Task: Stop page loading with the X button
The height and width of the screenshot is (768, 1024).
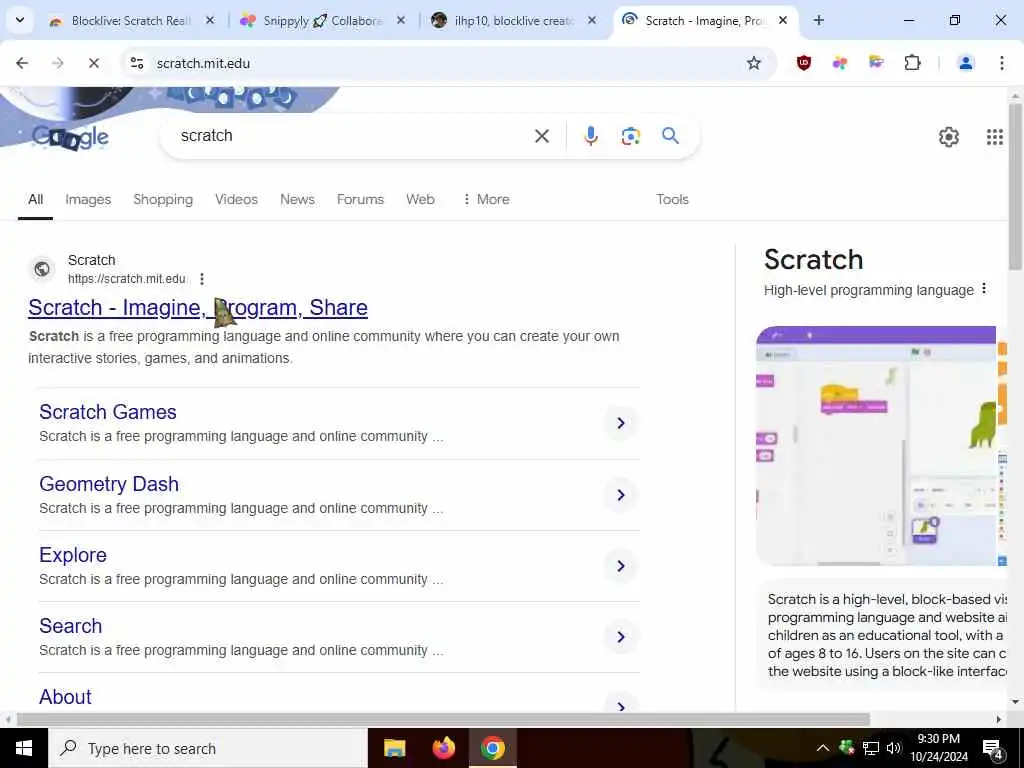Action: pos(93,63)
